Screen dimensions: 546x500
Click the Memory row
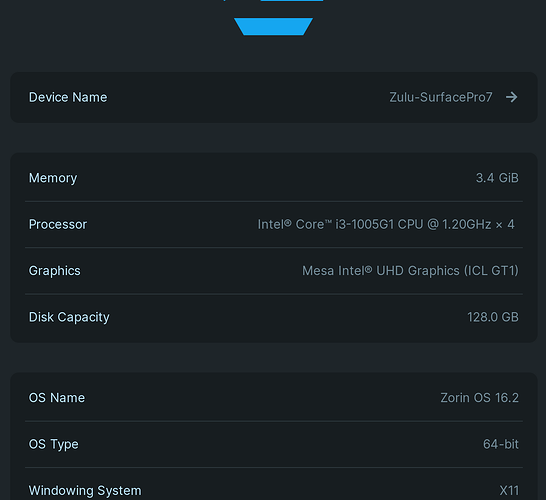click(274, 178)
